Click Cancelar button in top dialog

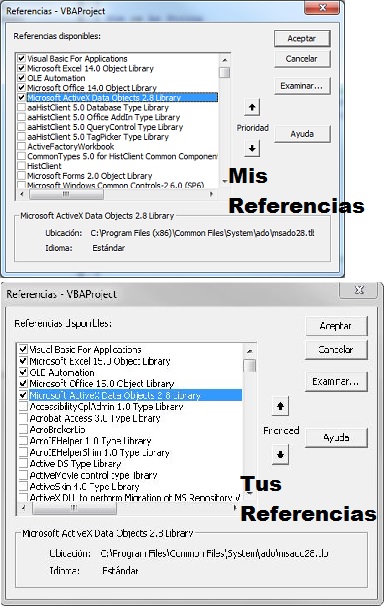pos(302,59)
